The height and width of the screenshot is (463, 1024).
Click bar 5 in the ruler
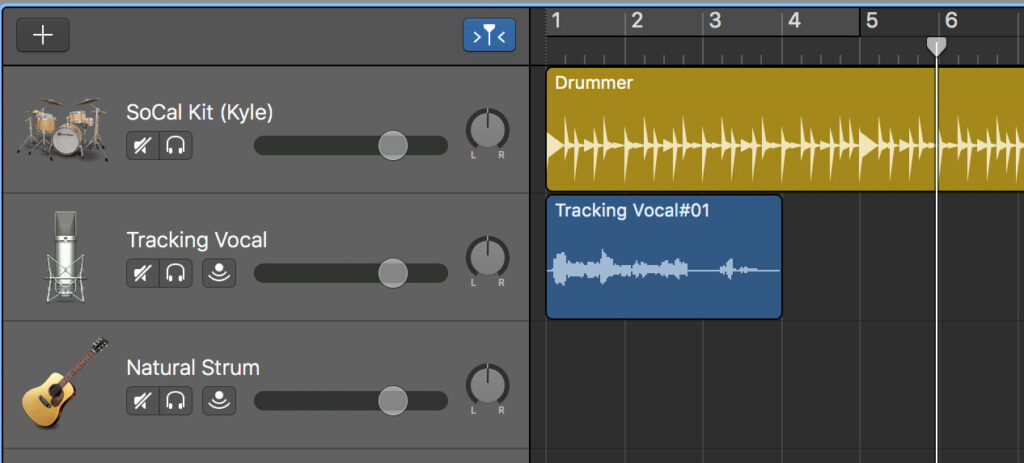tap(872, 21)
